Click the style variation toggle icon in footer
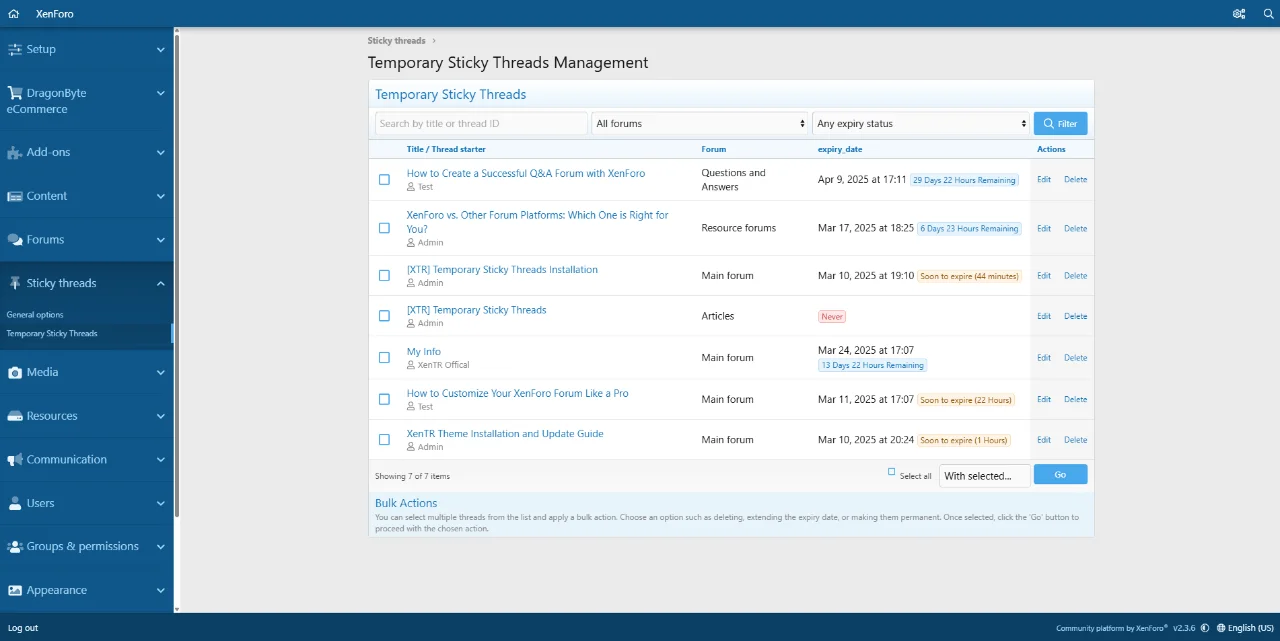This screenshot has height=641, width=1280. (x=1205, y=628)
